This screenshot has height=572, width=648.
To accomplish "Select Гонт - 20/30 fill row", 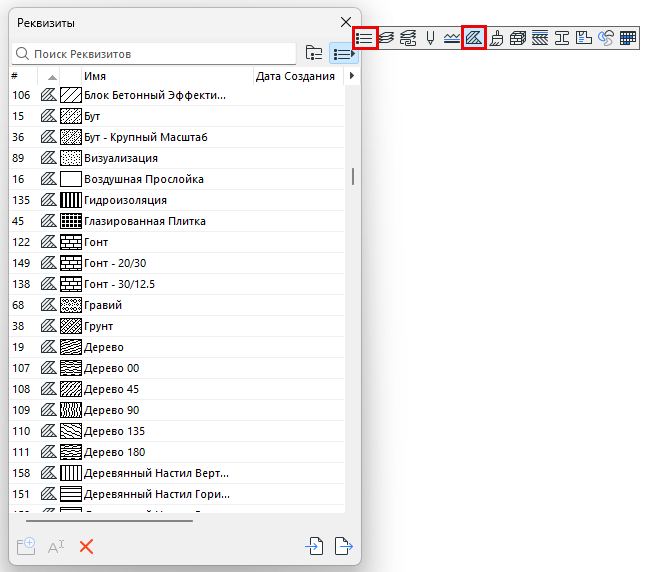I will [x=177, y=263].
